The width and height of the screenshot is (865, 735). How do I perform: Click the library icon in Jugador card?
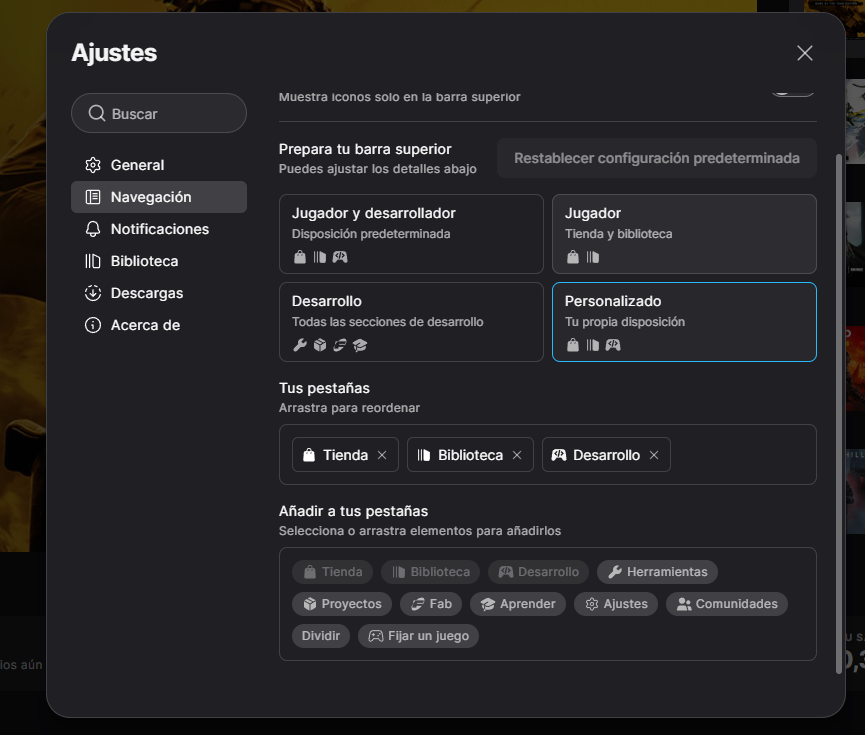pos(592,257)
